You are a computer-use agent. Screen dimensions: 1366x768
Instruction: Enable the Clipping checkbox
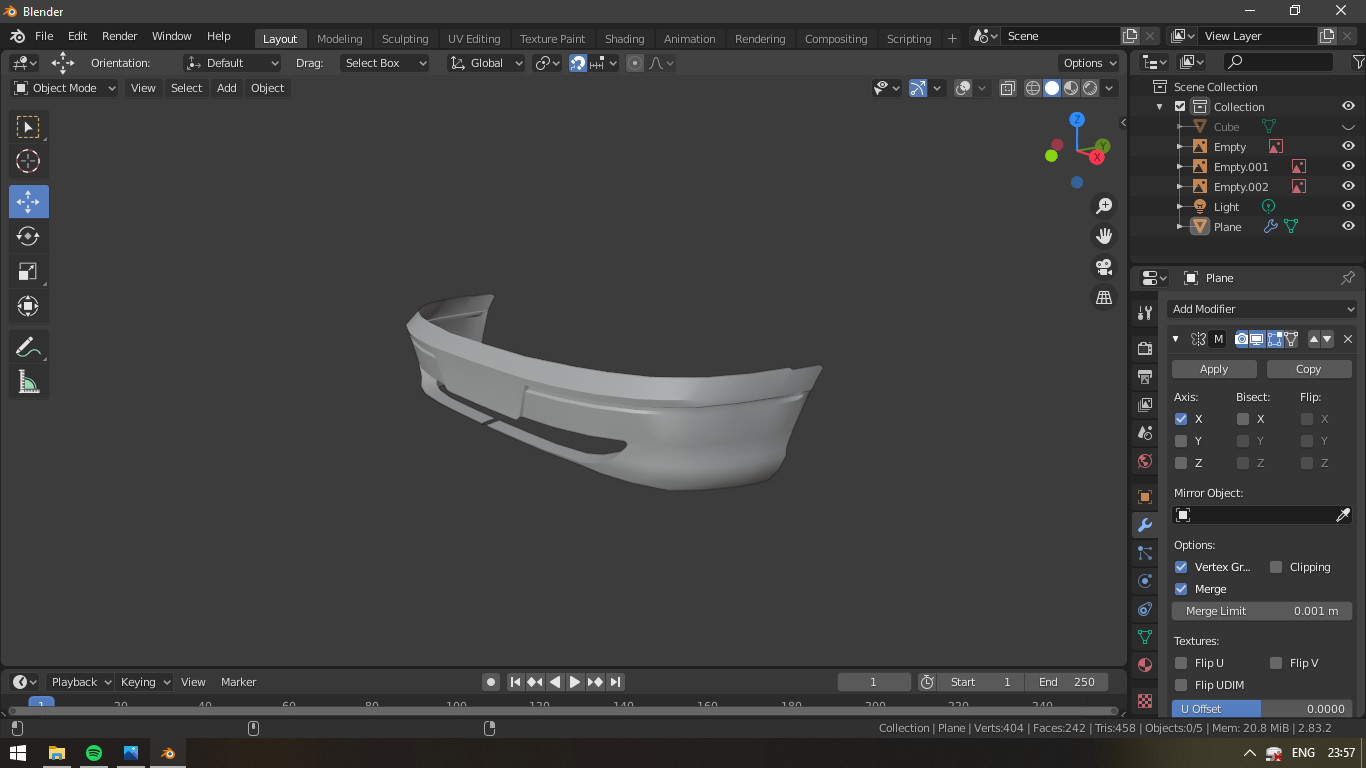pos(1276,567)
